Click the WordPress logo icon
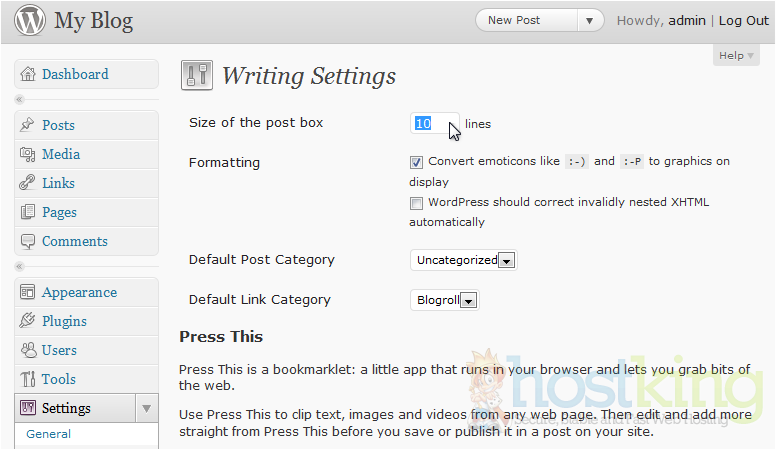Image resolution: width=776 pixels, height=450 pixels. pos(29,20)
